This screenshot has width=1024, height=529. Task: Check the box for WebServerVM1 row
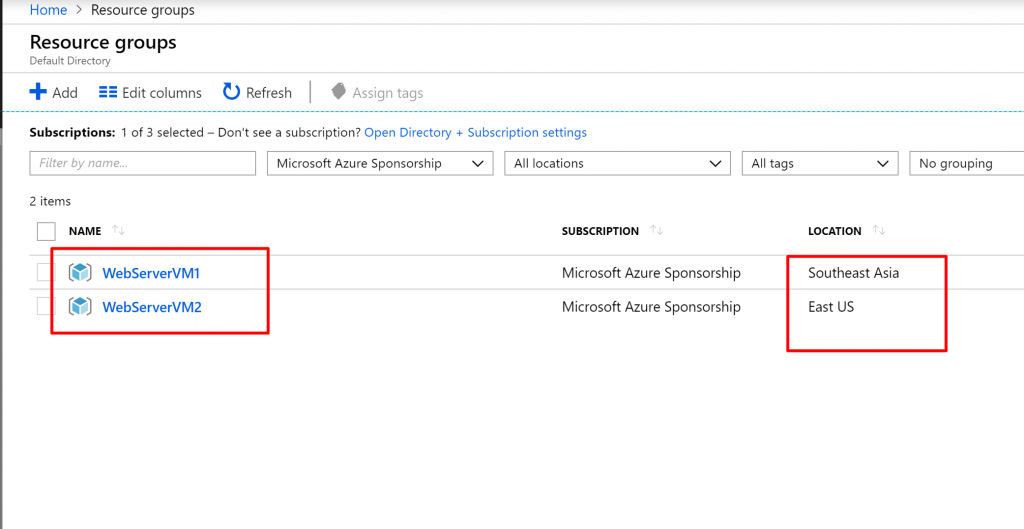tap(46, 272)
